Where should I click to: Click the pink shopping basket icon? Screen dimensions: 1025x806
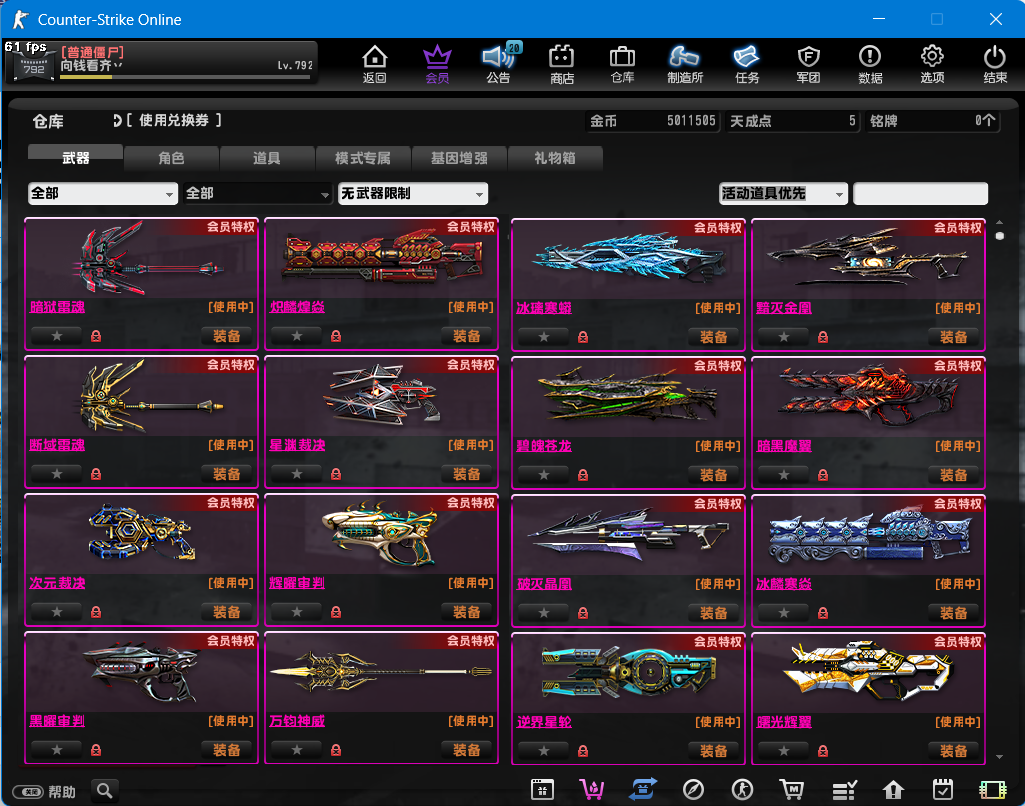(592, 790)
